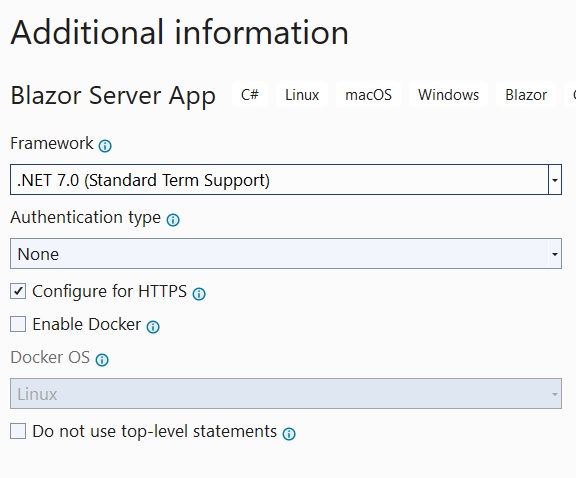Screen dimensions: 576x478
Task: Click the Configure for HTTPS info icon
Action: pyautogui.click(x=199, y=294)
